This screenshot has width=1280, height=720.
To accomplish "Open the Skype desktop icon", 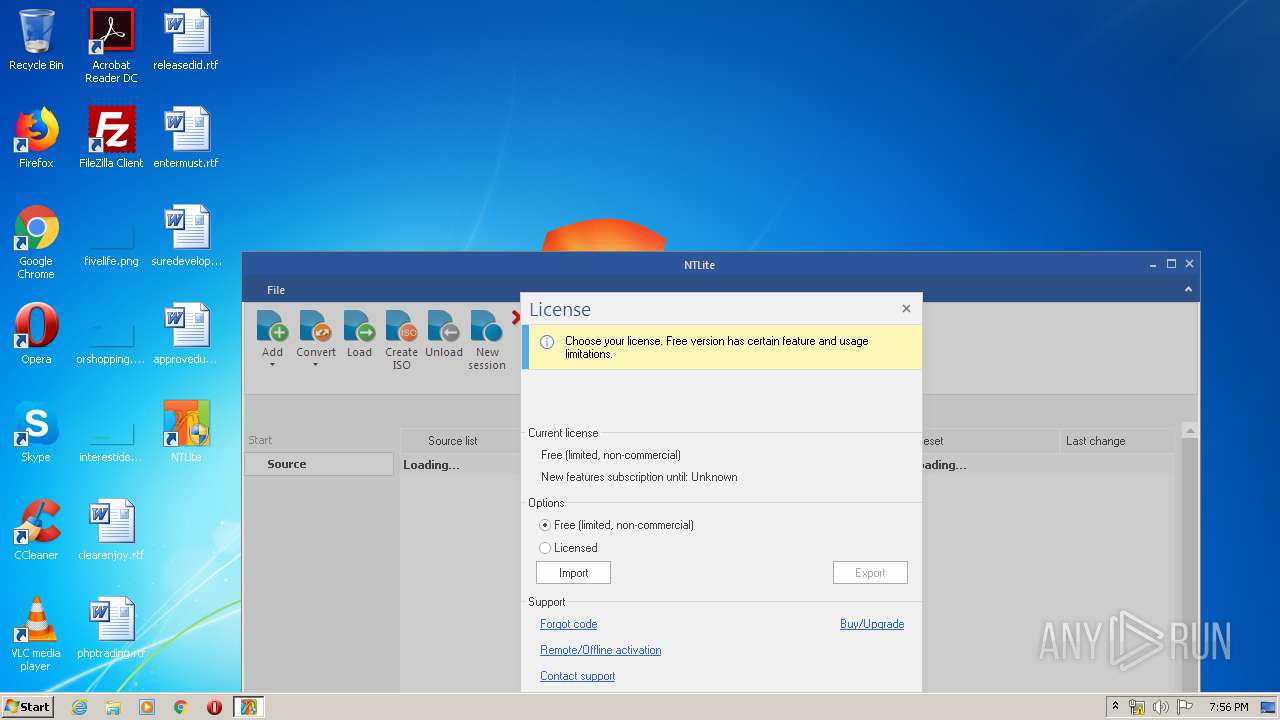I will (36, 432).
